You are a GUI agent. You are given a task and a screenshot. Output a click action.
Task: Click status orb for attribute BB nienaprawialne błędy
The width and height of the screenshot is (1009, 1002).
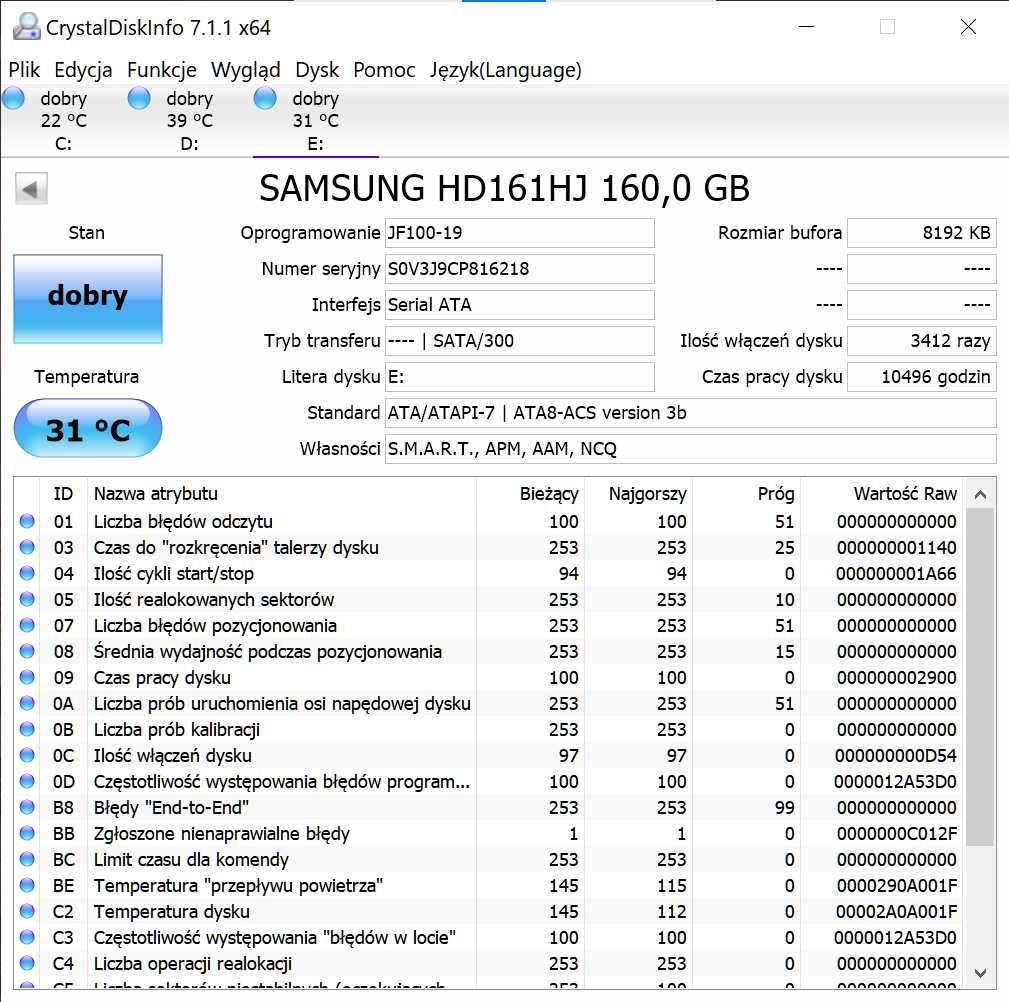pyautogui.click(x=27, y=833)
